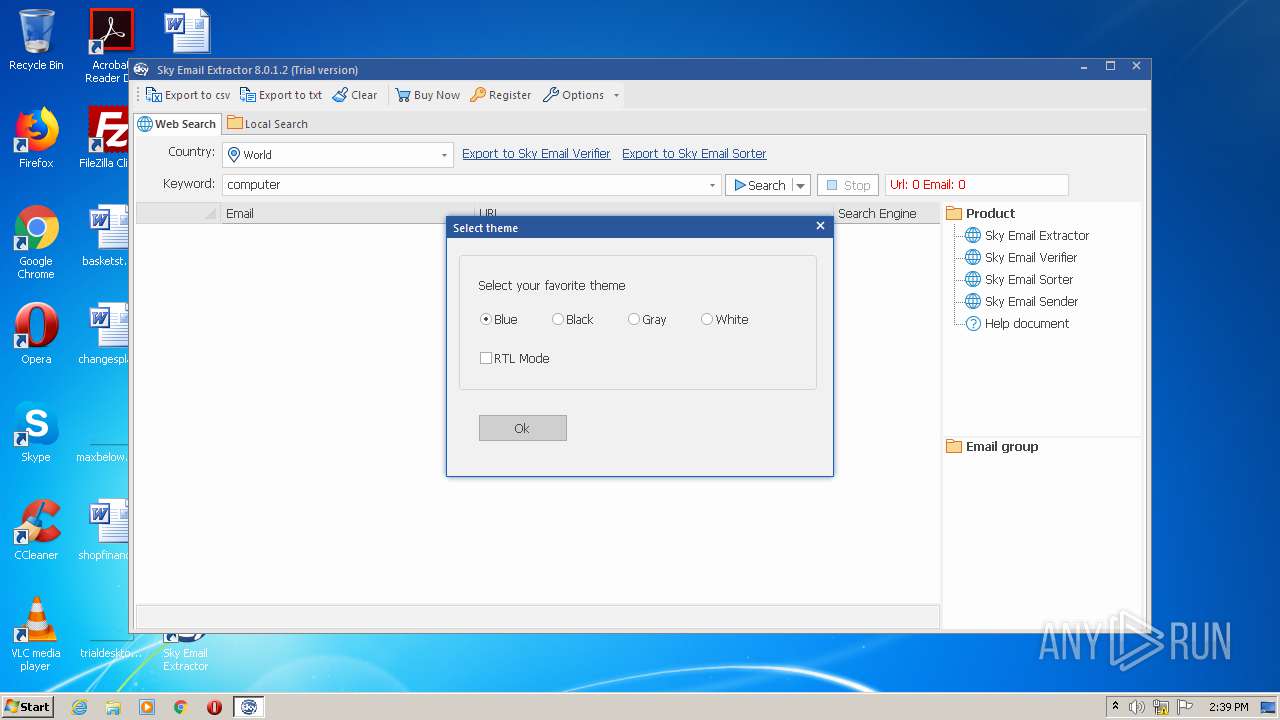Open the Google Chrome desktop icon
1280x720 pixels.
pos(36,242)
